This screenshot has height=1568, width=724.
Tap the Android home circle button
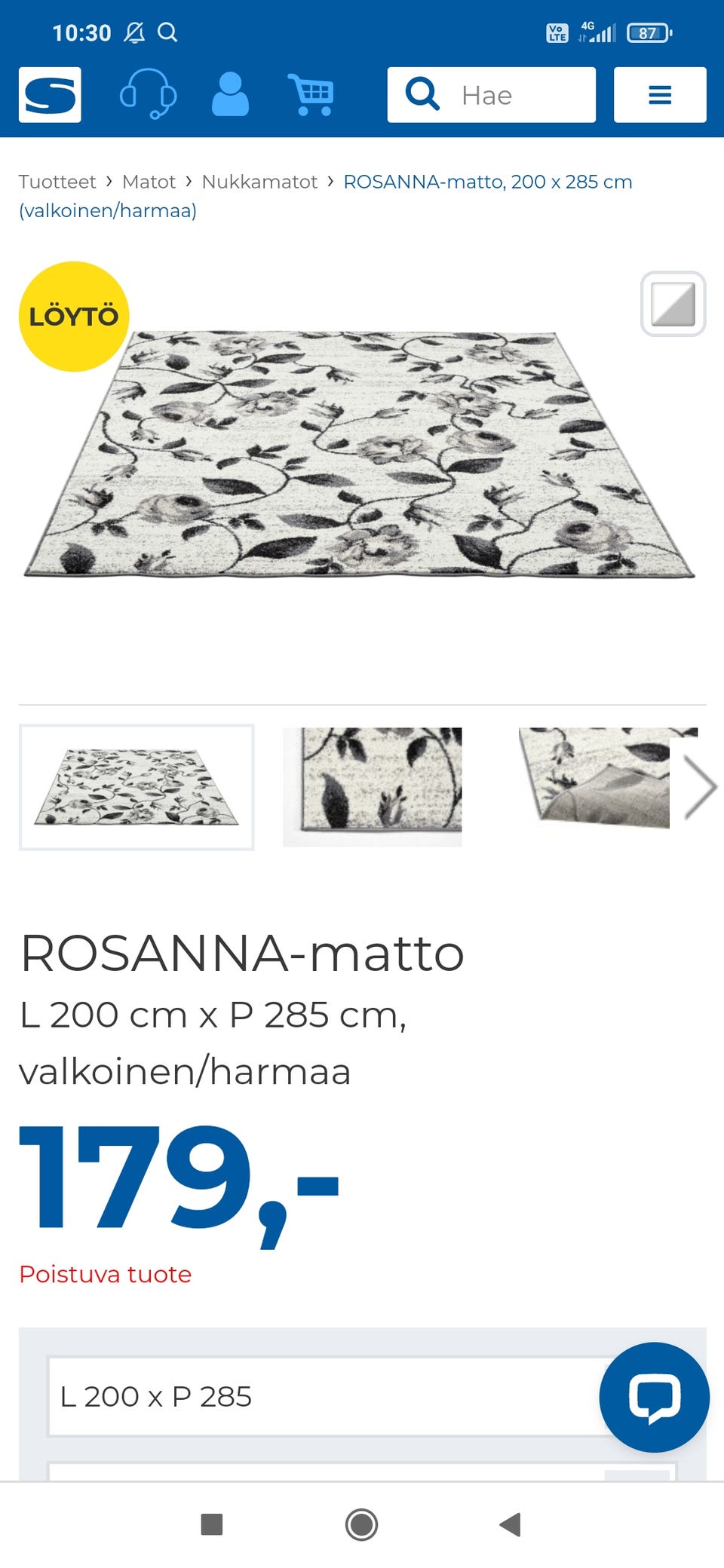pyautogui.click(x=361, y=1524)
